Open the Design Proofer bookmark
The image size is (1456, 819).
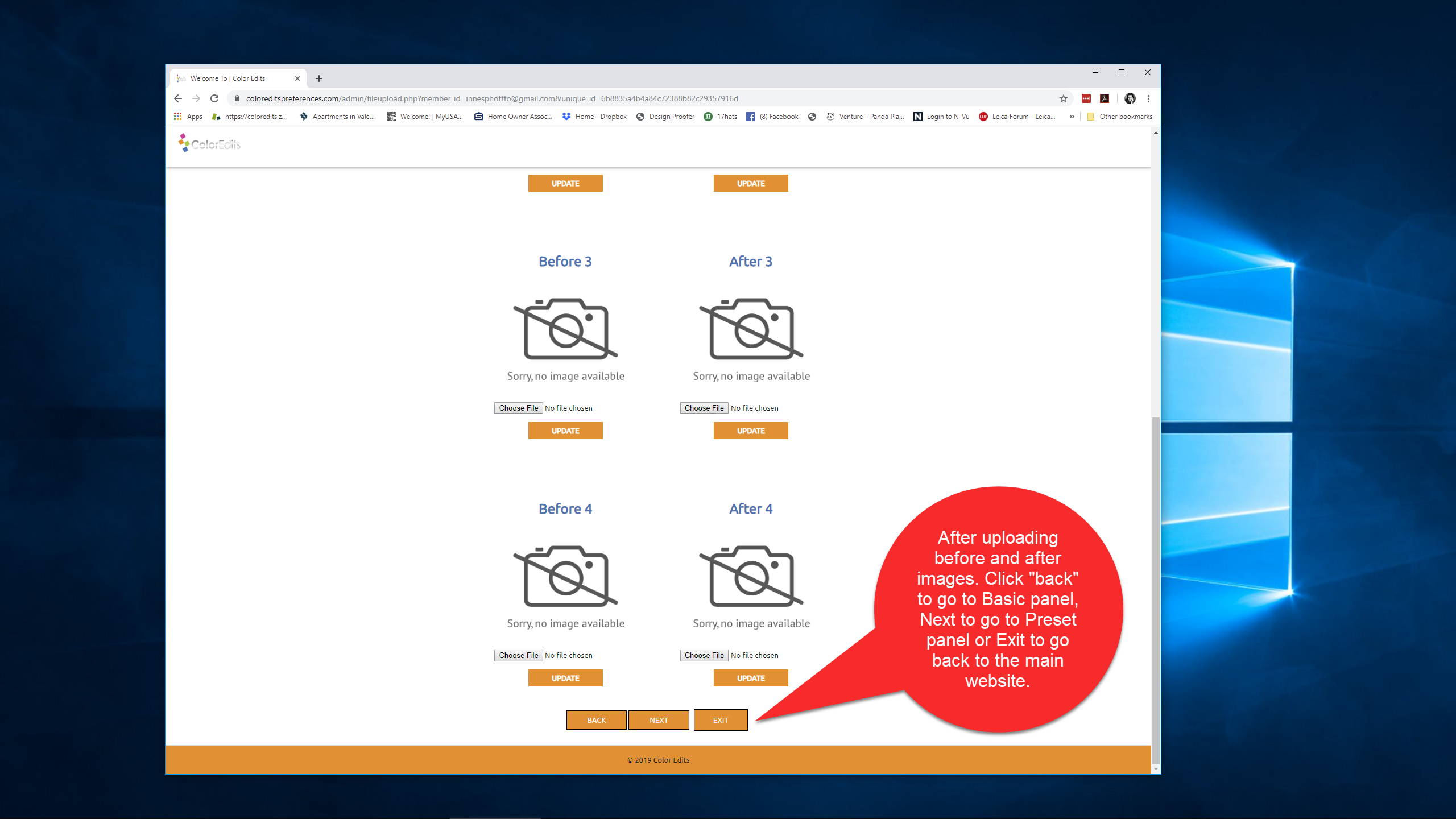[x=665, y=117]
